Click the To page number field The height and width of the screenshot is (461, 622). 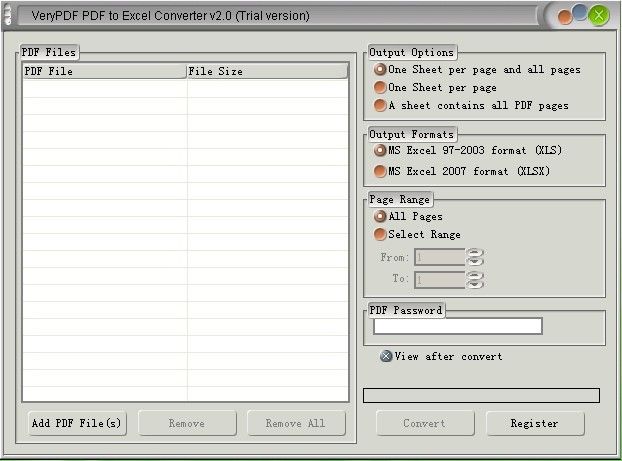pos(440,279)
